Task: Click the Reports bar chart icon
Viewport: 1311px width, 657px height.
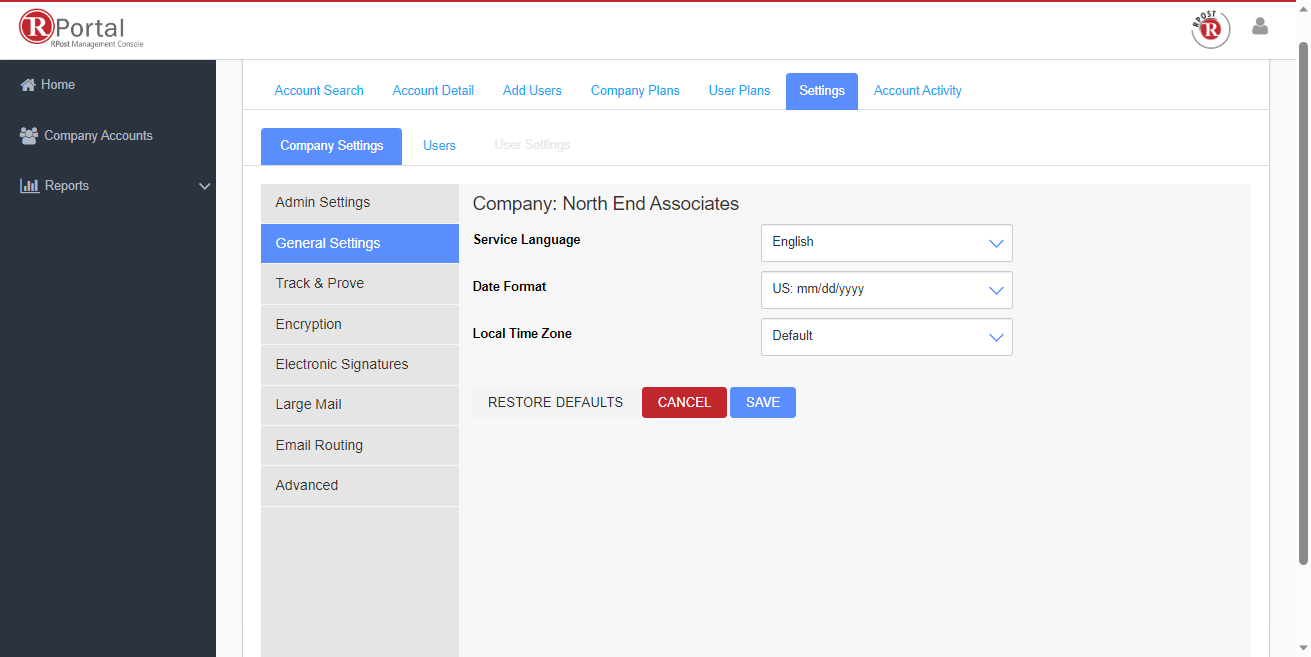Action: [29, 186]
